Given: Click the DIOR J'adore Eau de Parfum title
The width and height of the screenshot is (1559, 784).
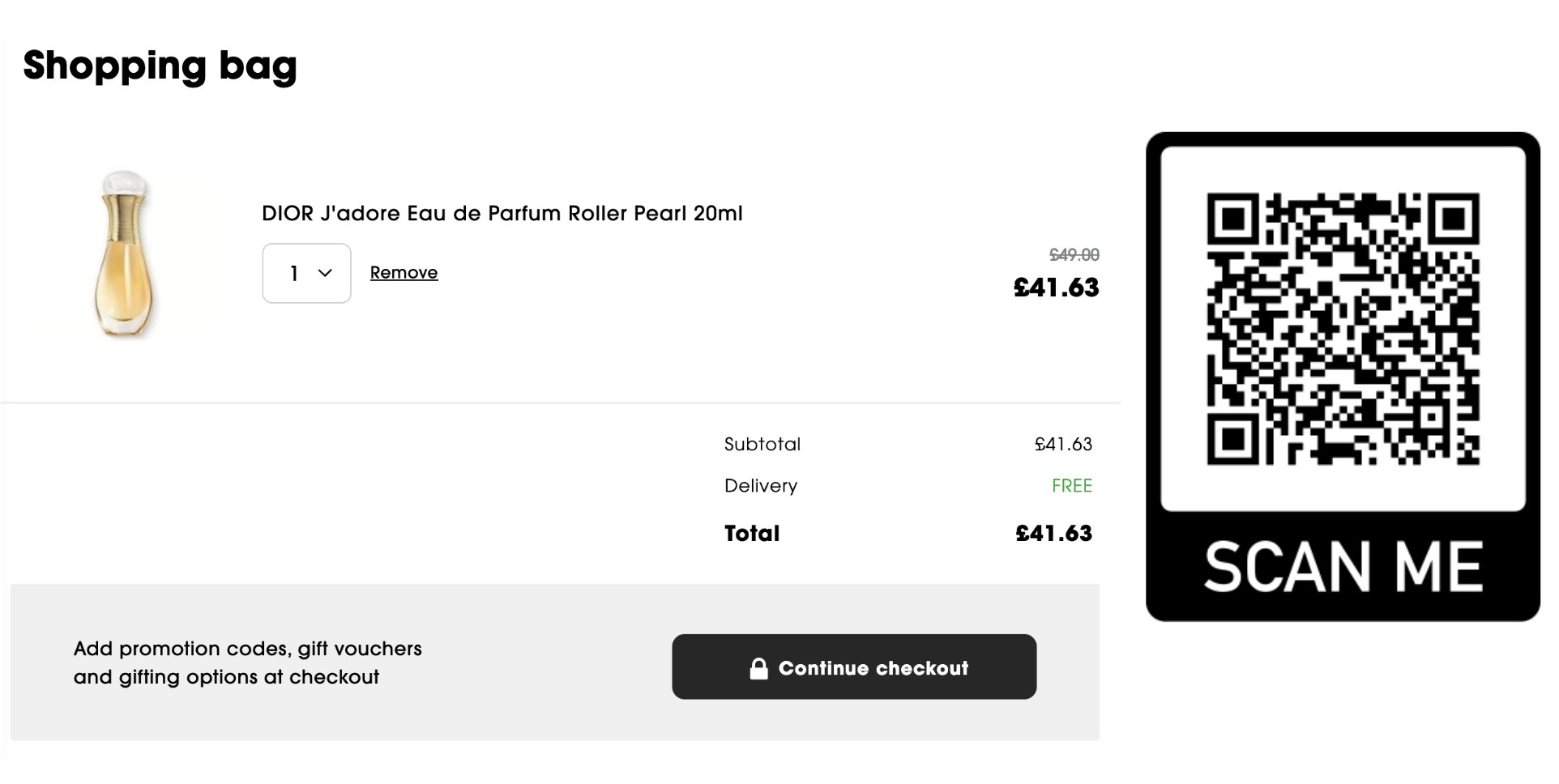Looking at the screenshot, I should pos(502,214).
